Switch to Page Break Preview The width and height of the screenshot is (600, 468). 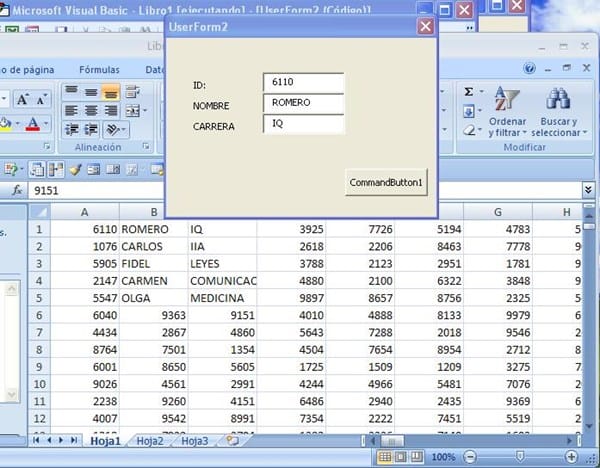416,457
